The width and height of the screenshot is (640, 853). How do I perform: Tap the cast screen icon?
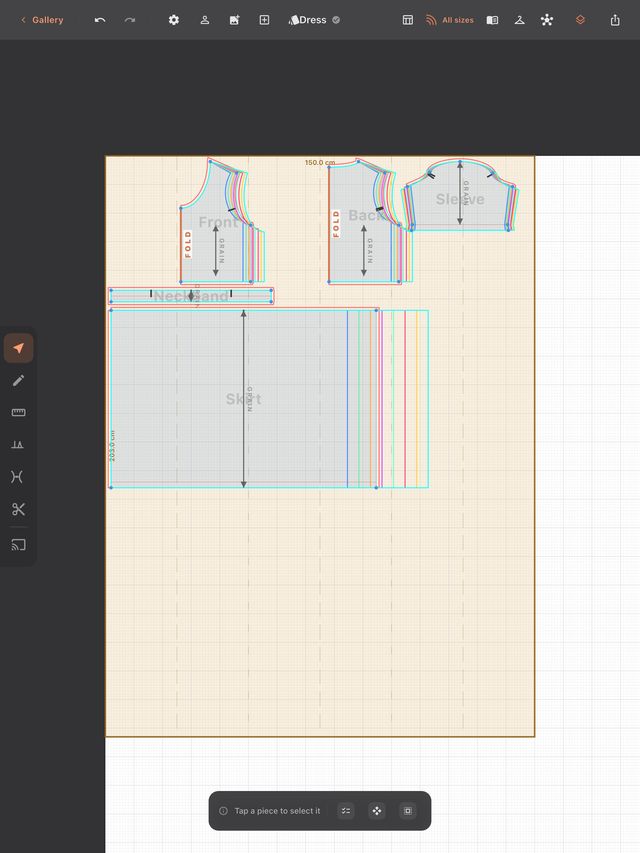pyautogui.click(x=19, y=545)
